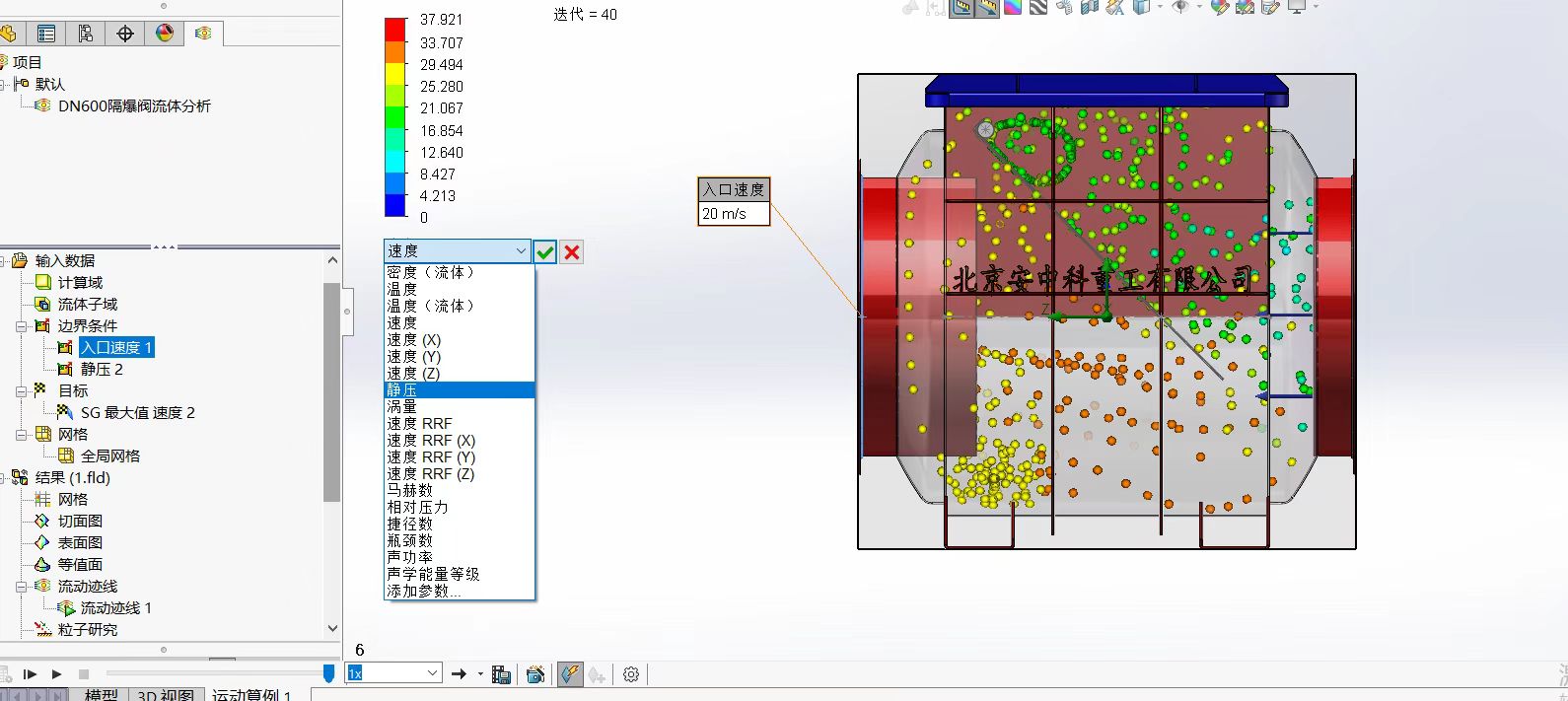Click play from start button
Screen dimensions: 1568x701
(30, 674)
